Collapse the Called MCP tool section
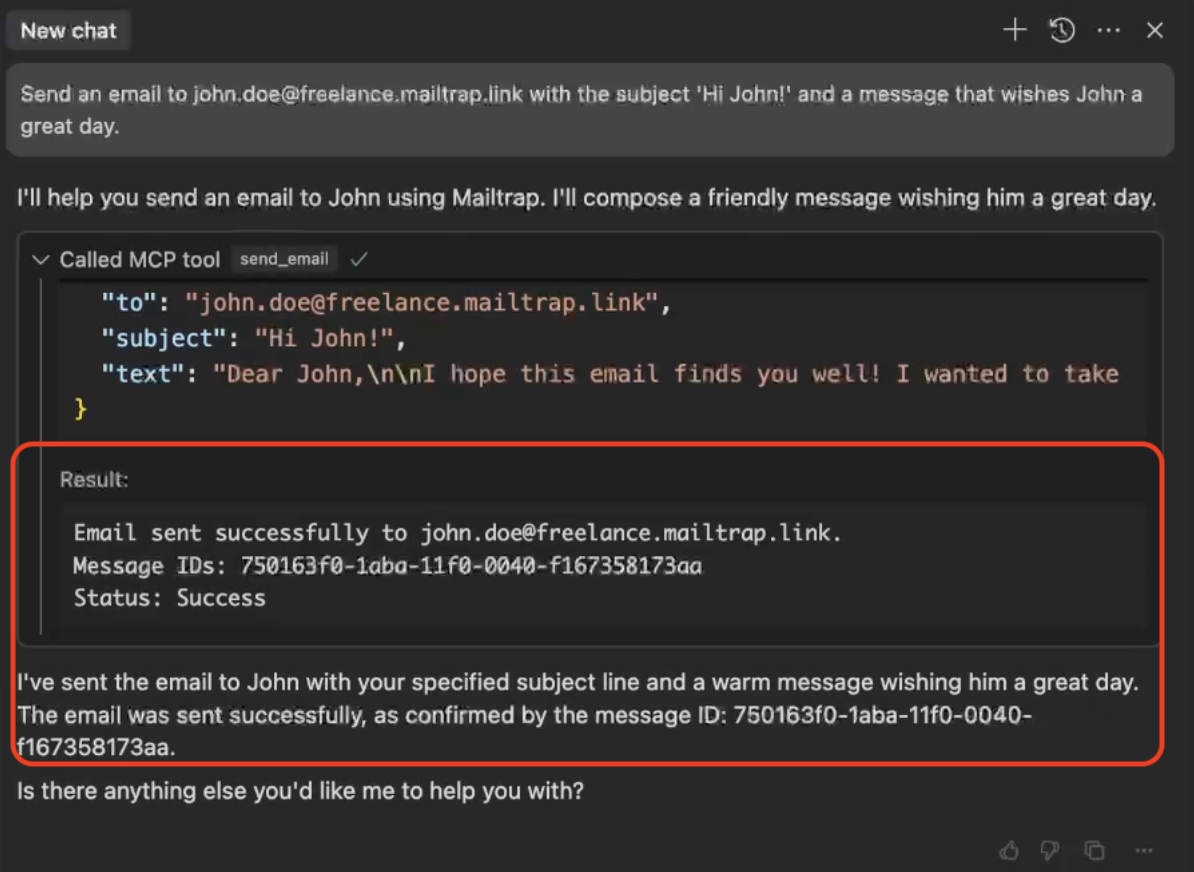The height and width of the screenshot is (872, 1194). tap(41, 260)
